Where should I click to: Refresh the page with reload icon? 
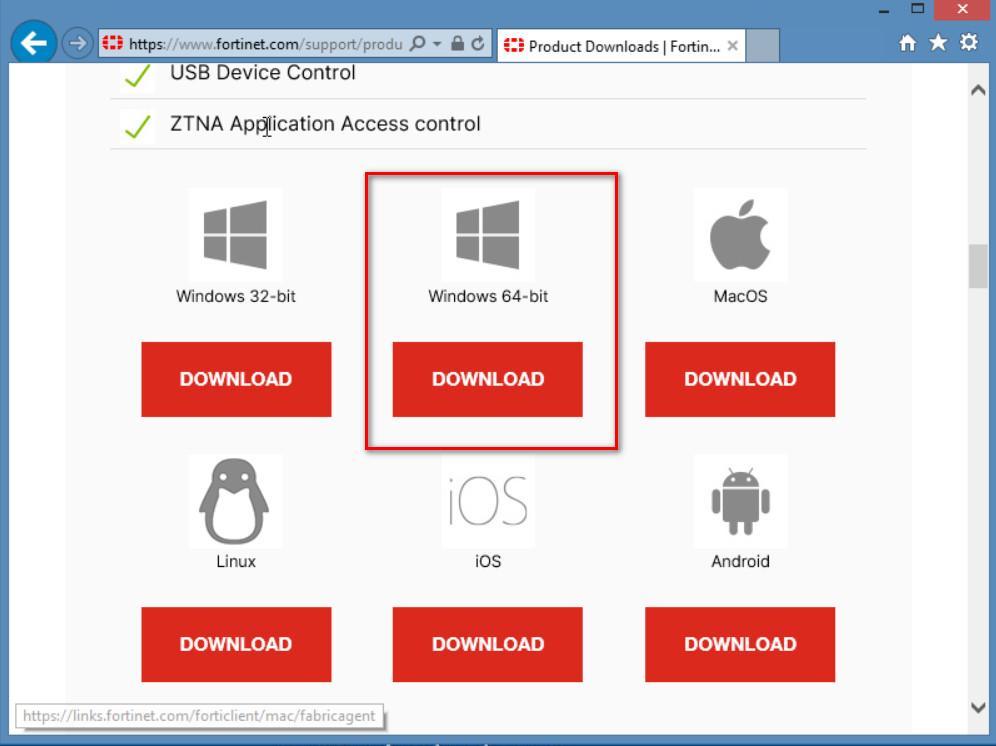pyautogui.click(x=478, y=43)
